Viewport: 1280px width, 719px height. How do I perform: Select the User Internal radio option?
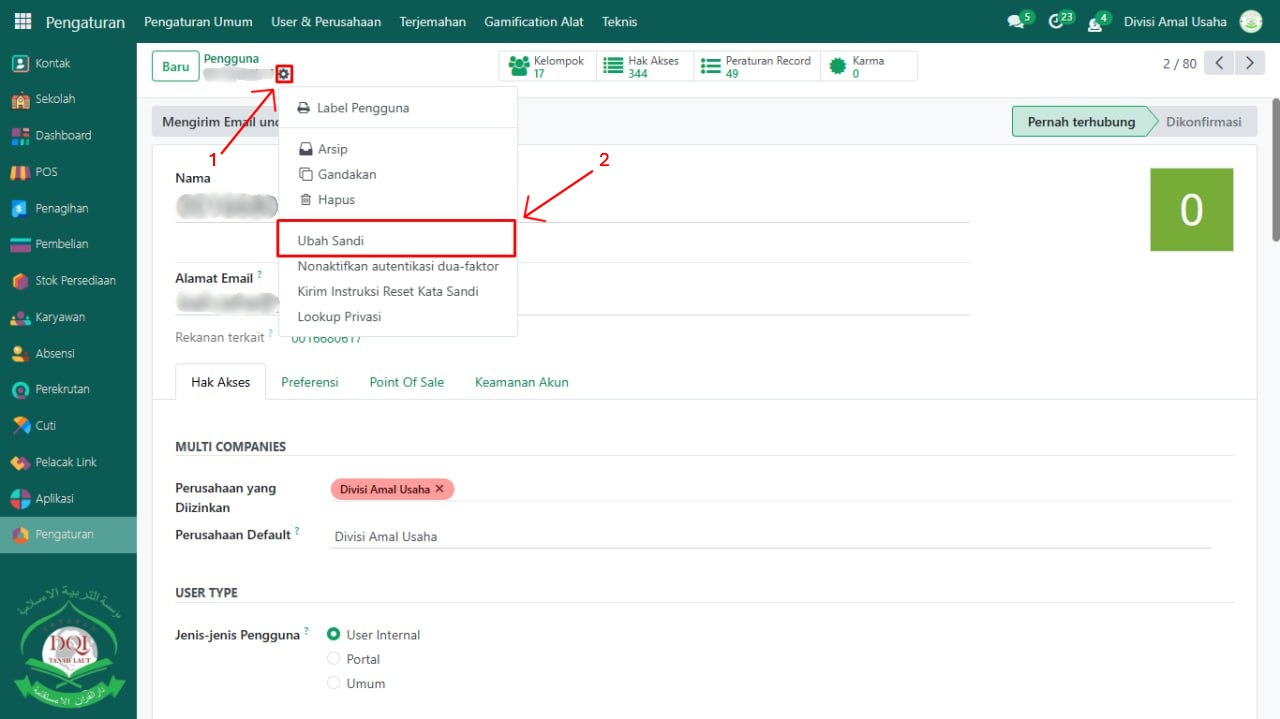point(334,635)
